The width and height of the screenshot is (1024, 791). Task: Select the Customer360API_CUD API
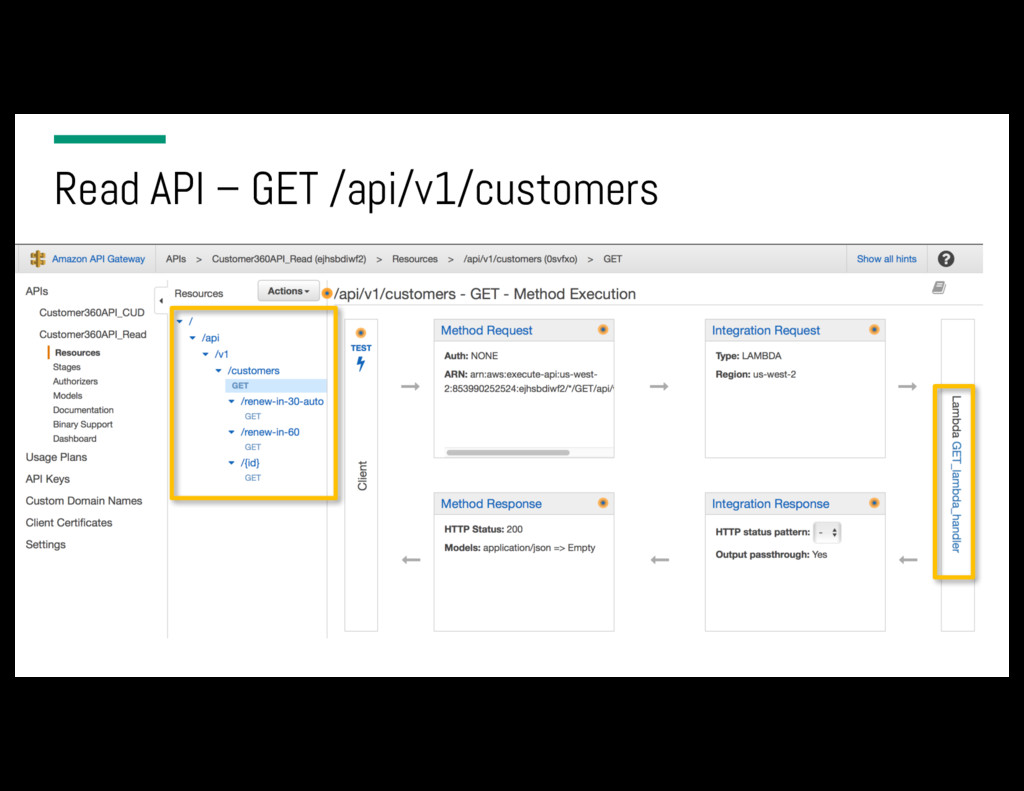pyautogui.click(x=91, y=313)
